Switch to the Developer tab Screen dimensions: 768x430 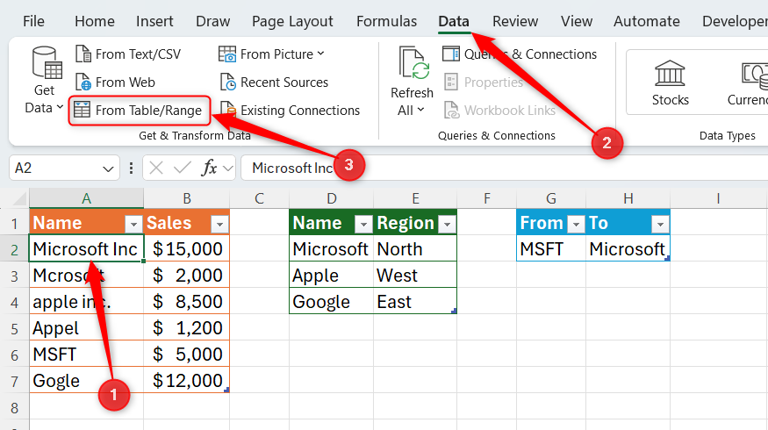pyautogui.click(x=735, y=21)
